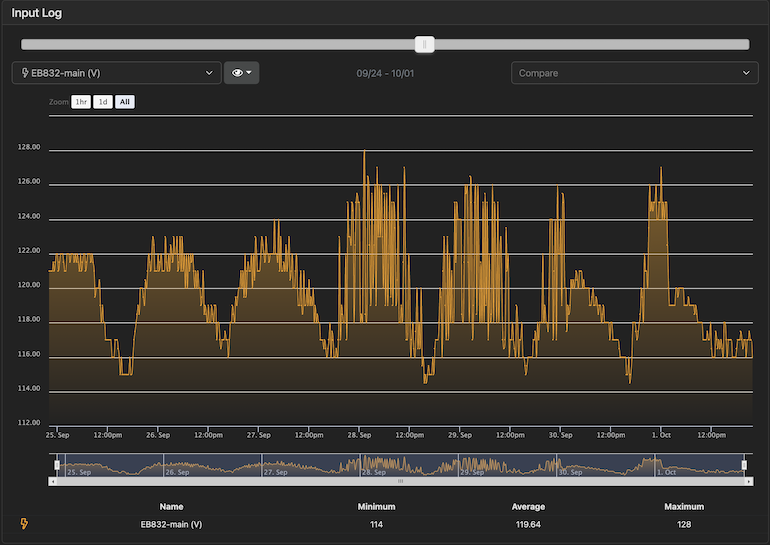770x545 pixels.
Task: Click the 30. Sep label in navigator
Action: [570, 472]
